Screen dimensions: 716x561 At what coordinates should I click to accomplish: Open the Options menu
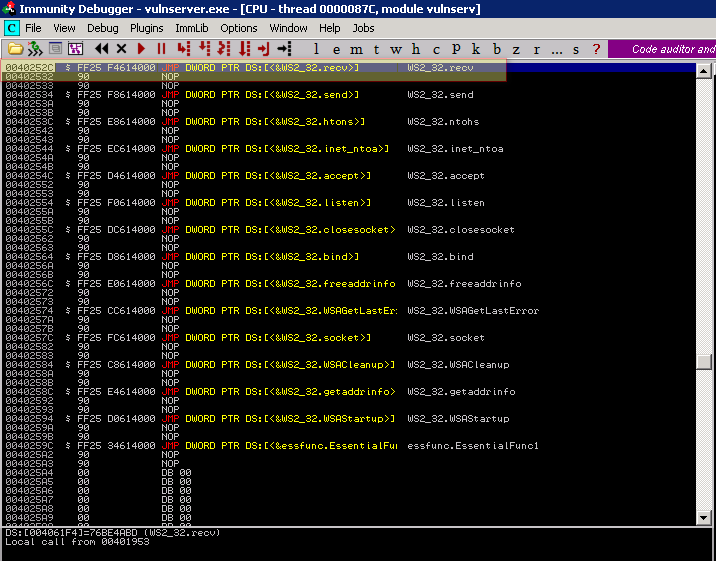tap(239, 28)
